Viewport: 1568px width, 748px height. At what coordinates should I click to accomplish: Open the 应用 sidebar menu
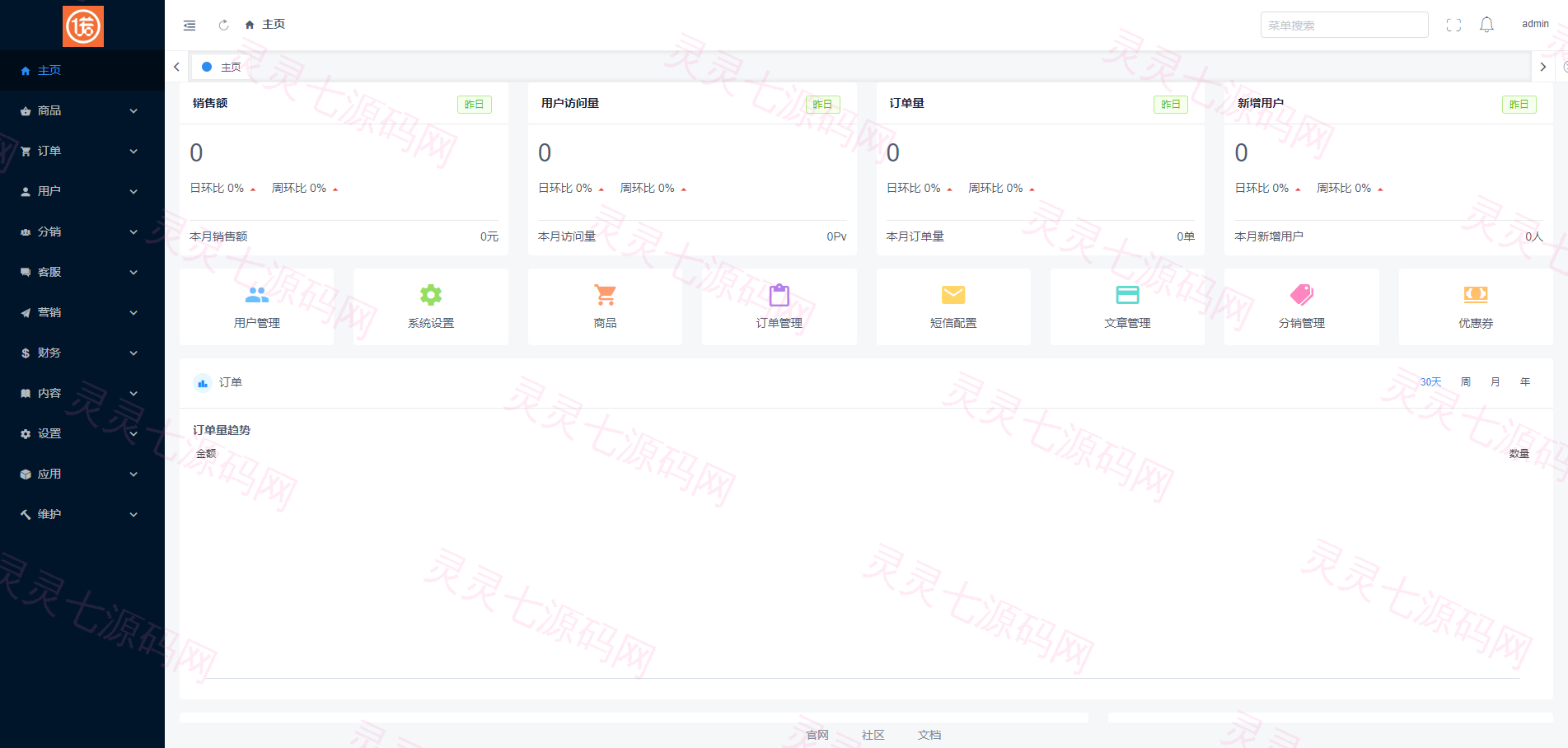tap(82, 474)
